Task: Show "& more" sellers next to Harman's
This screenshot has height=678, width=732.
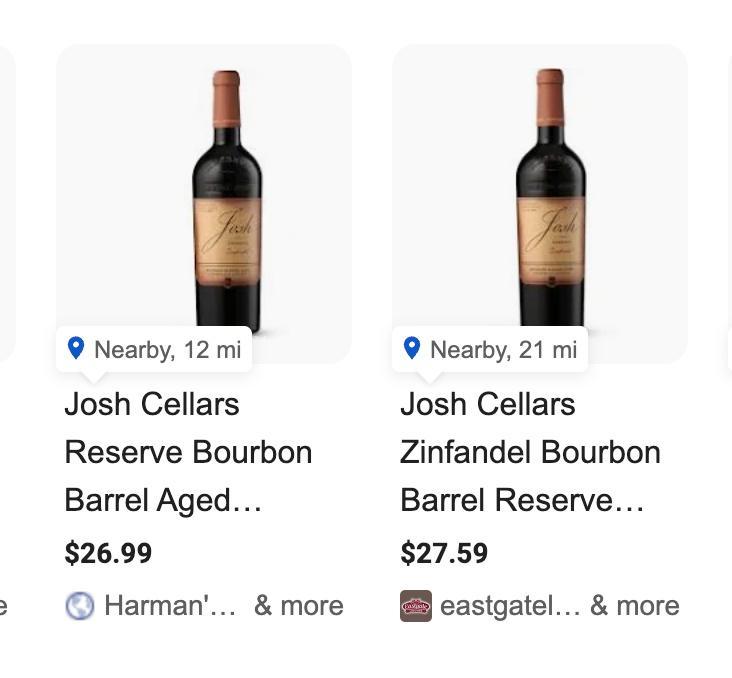Action: coord(298,606)
